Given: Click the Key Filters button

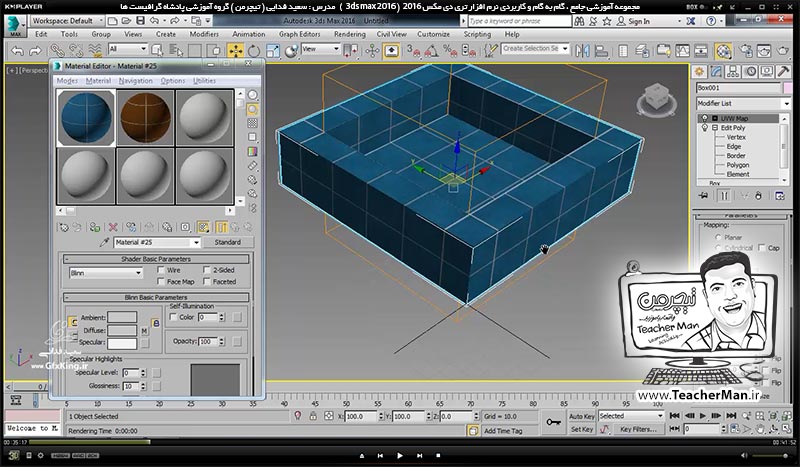Looking at the screenshot, I should [x=638, y=429].
